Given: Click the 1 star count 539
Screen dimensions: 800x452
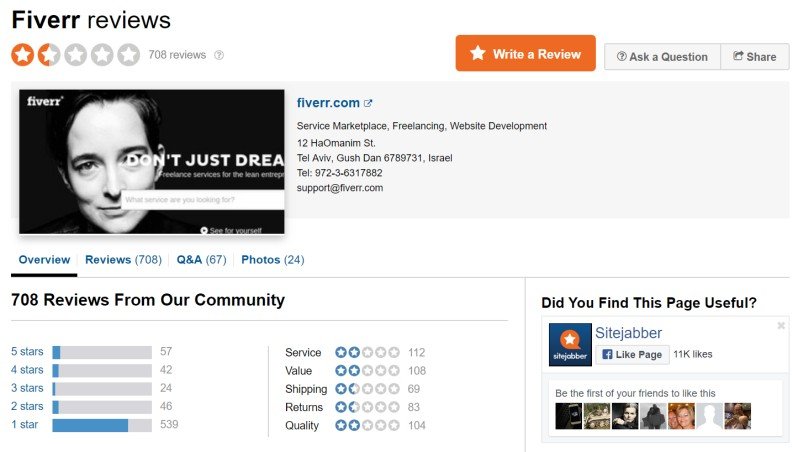Looking at the screenshot, I should pos(169,424).
